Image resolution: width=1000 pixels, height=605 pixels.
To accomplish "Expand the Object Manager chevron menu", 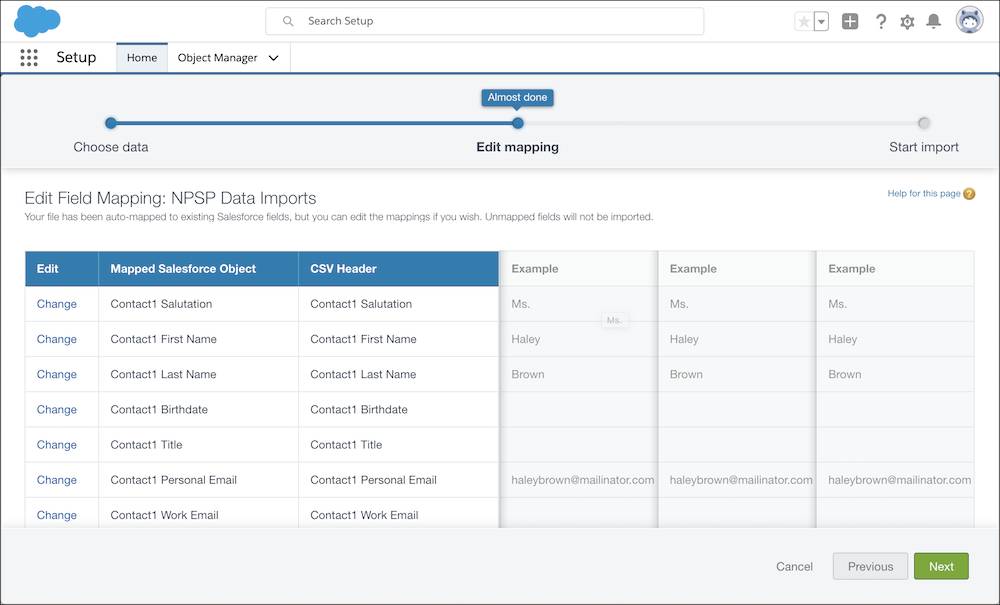I will coord(274,58).
